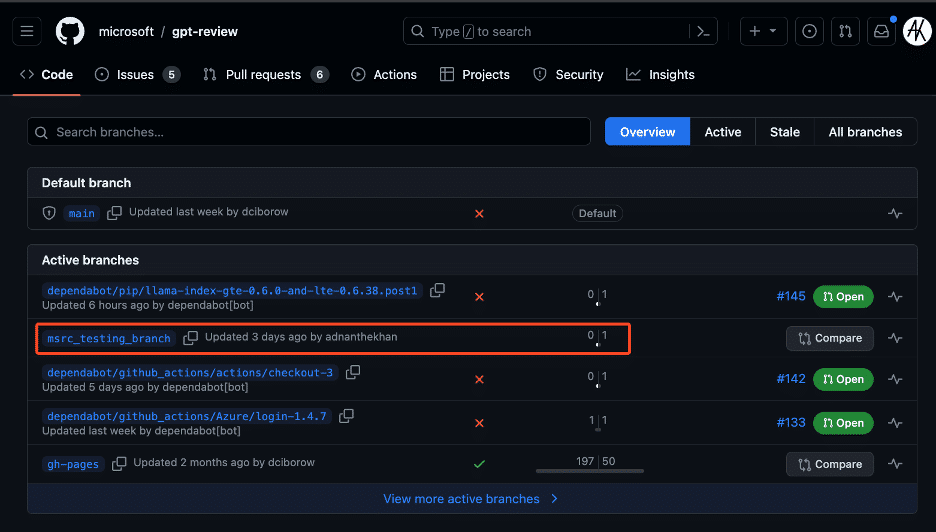The image size is (936, 532).
Task: Click Compare button for msrc_testing_branch
Action: tap(829, 338)
